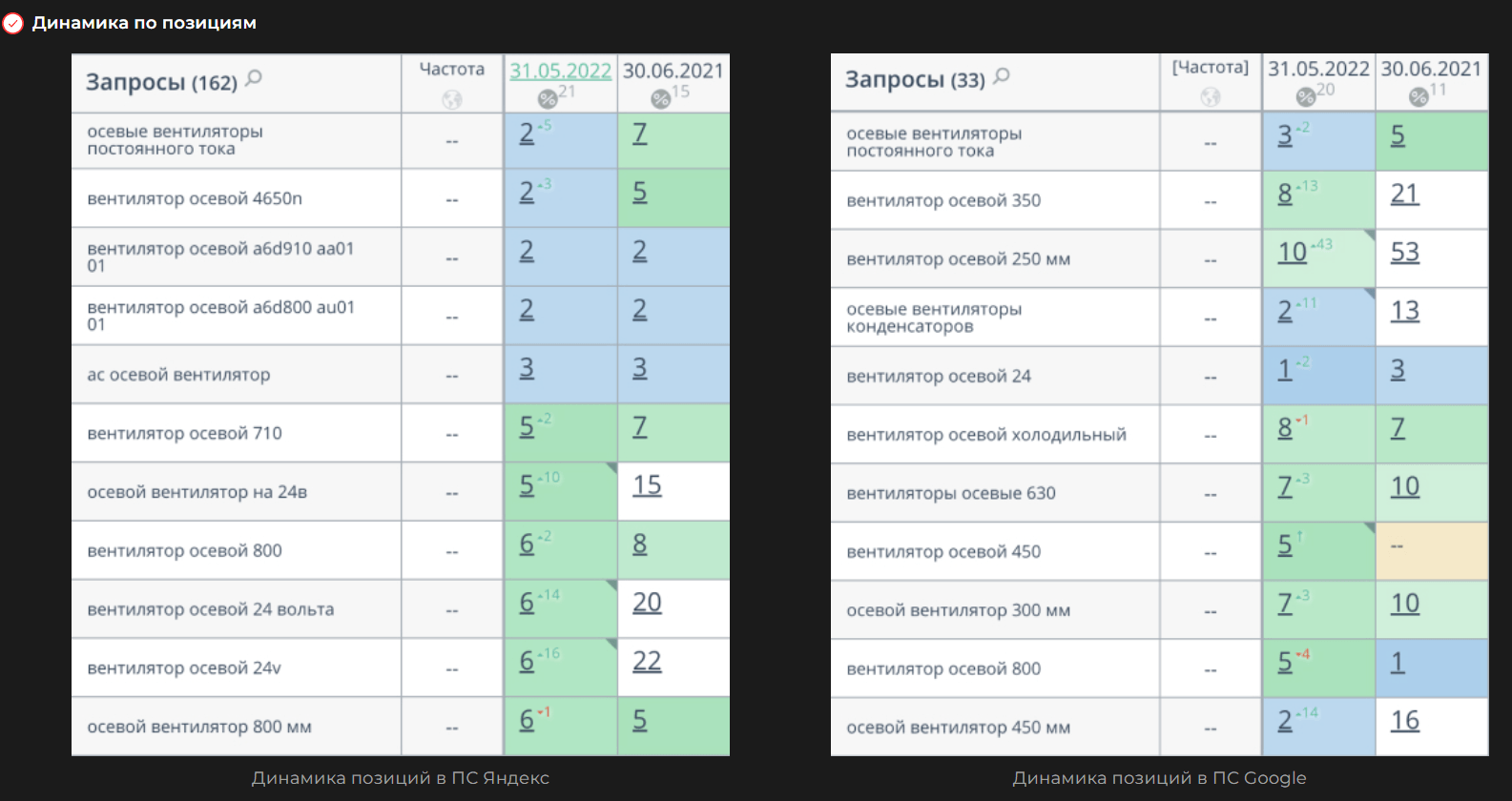Click the query вентилятор осевой 4650n
1512x801 pixels.
coord(195,198)
